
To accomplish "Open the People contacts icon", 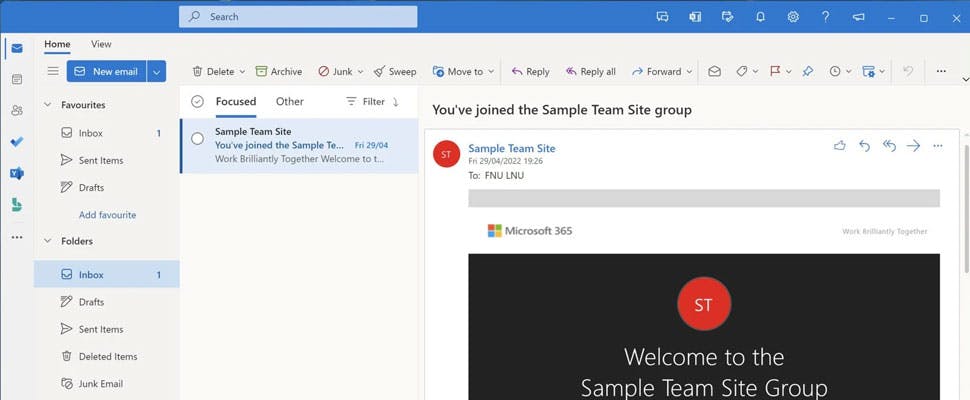I will (16, 110).
